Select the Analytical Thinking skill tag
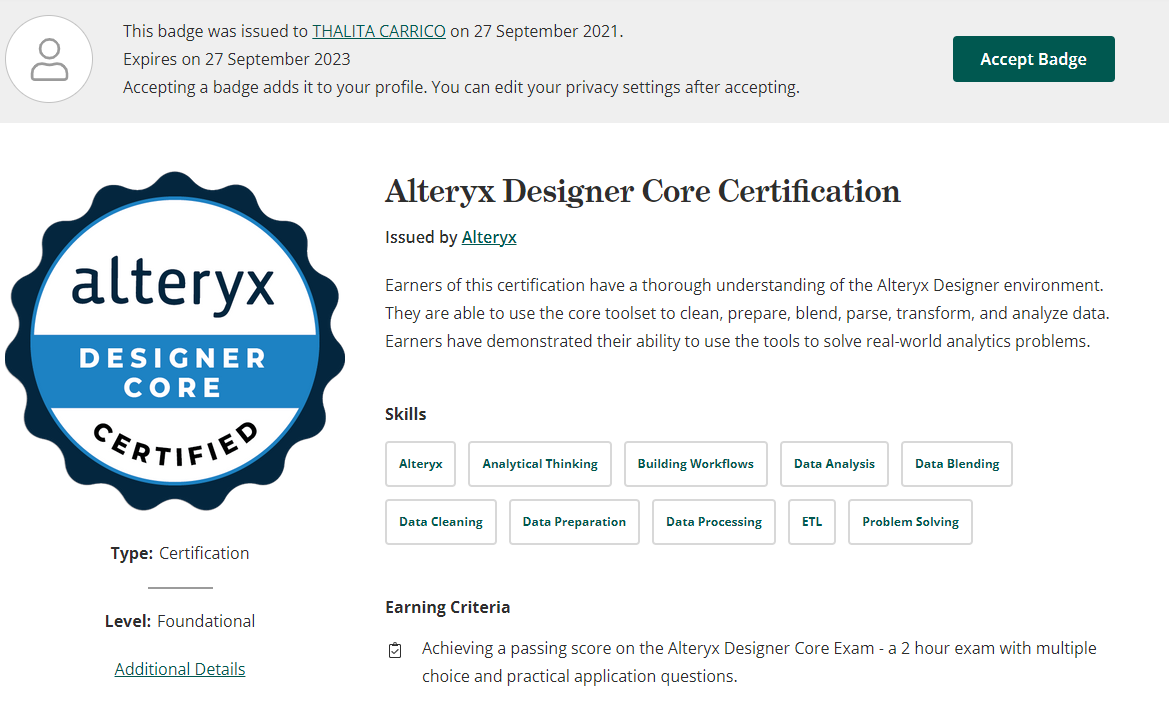This screenshot has height=722, width=1169. point(539,463)
